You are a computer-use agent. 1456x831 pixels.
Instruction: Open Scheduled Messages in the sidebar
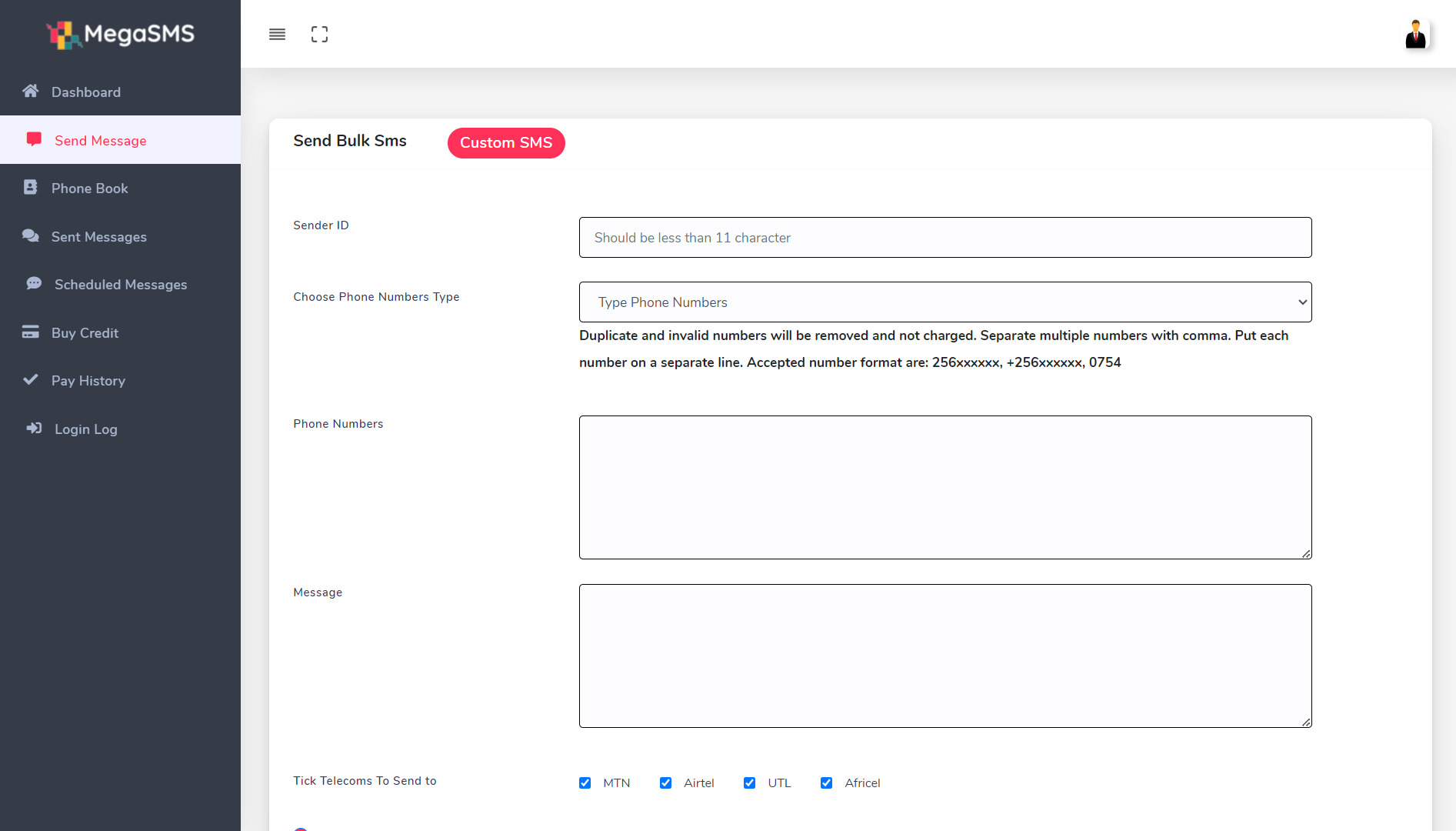pos(121,285)
